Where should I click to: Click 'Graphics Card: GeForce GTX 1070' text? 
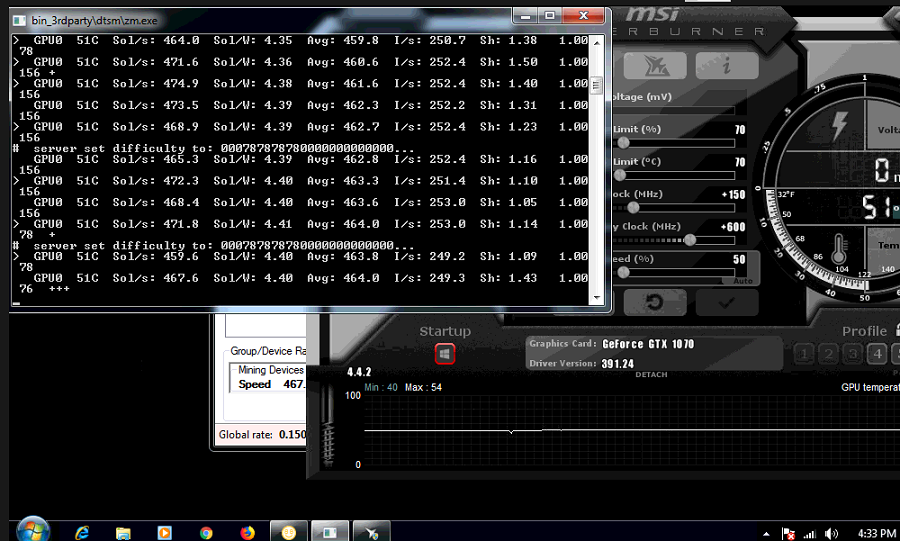coord(612,344)
